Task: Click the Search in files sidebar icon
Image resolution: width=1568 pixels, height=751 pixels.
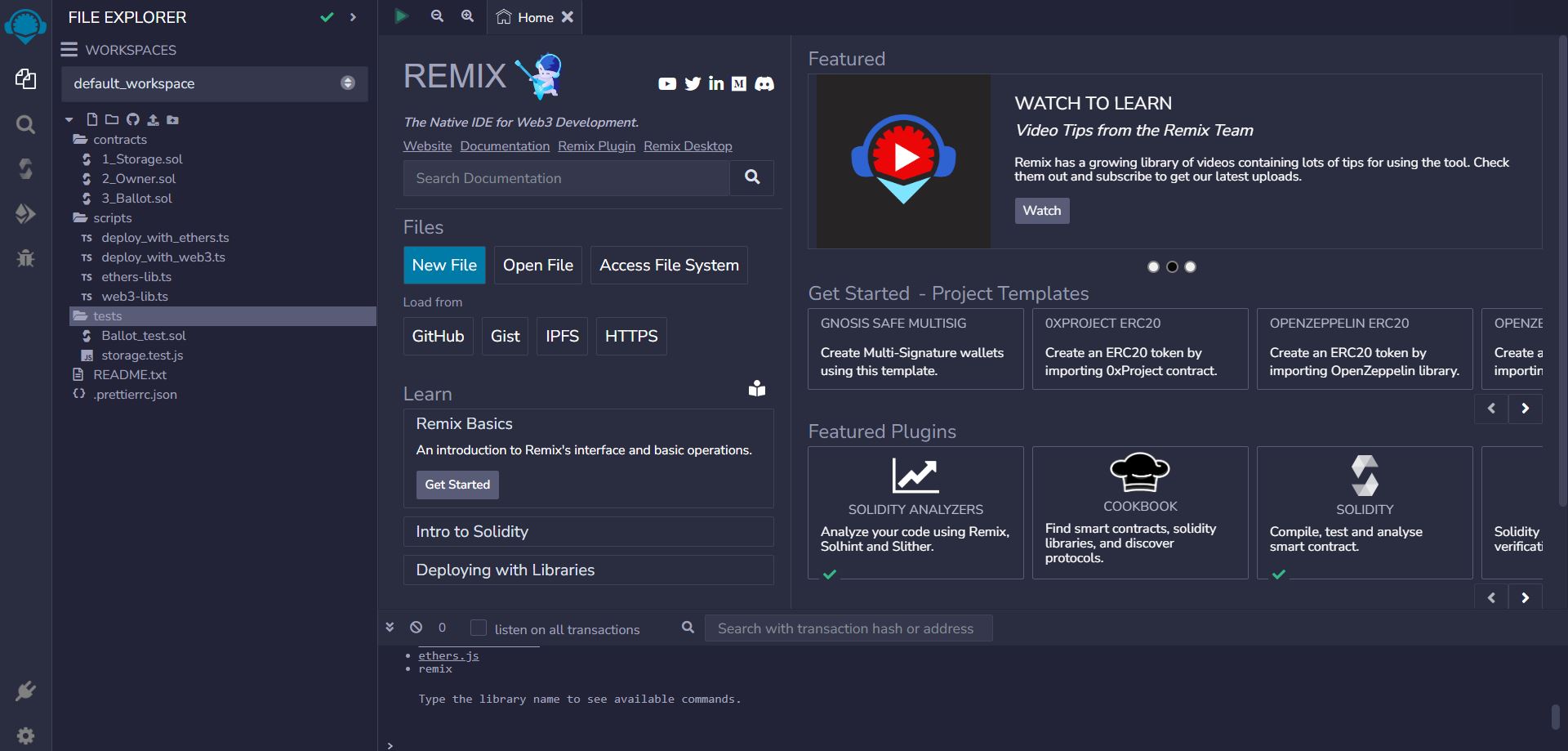Action: (x=25, y=124)
